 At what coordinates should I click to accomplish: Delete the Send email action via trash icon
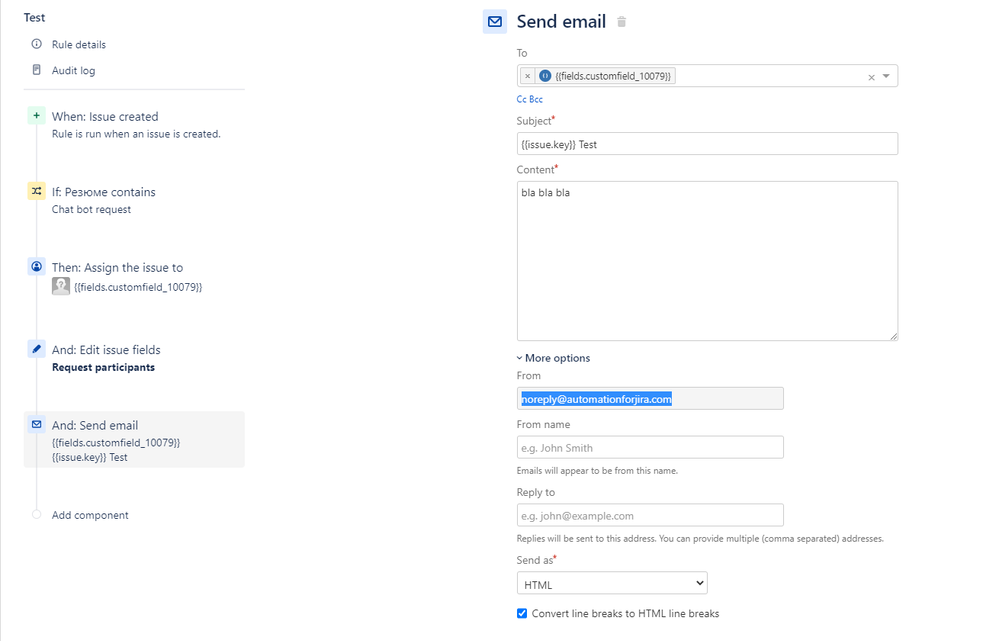622,22
